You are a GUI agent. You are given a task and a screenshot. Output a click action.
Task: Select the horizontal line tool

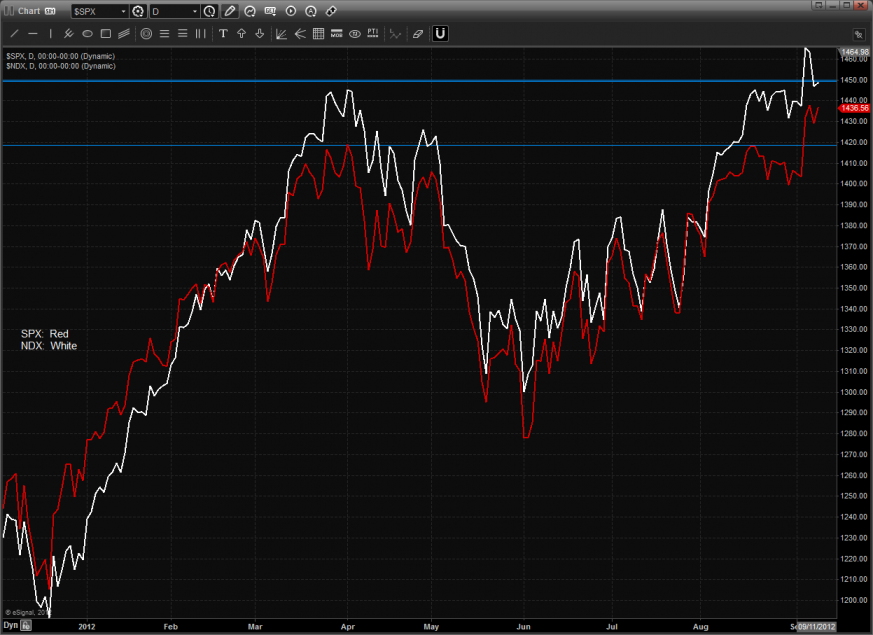(33, 34)
